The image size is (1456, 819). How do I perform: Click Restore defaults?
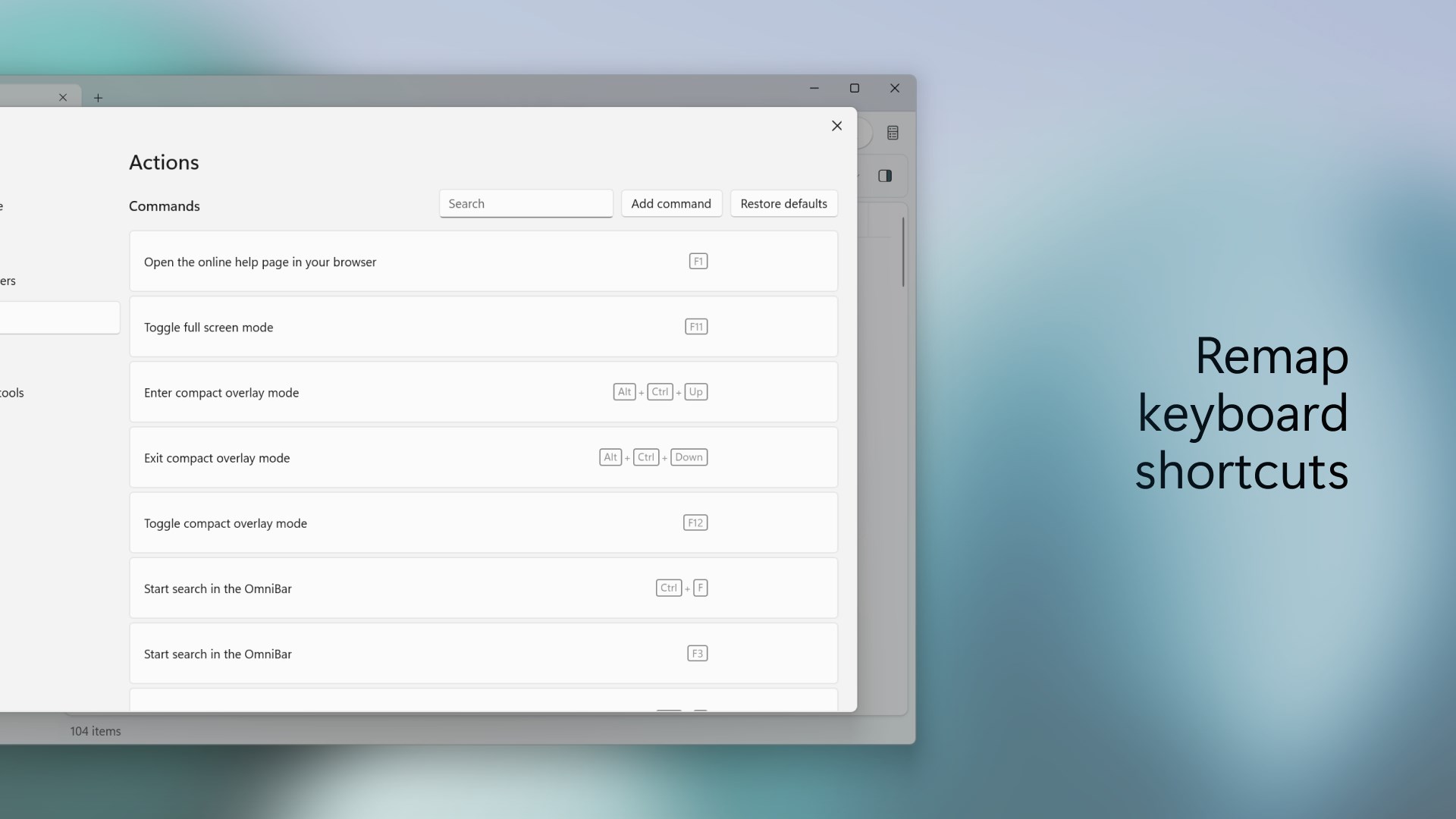pyautogui.click(x=783, y=203)
